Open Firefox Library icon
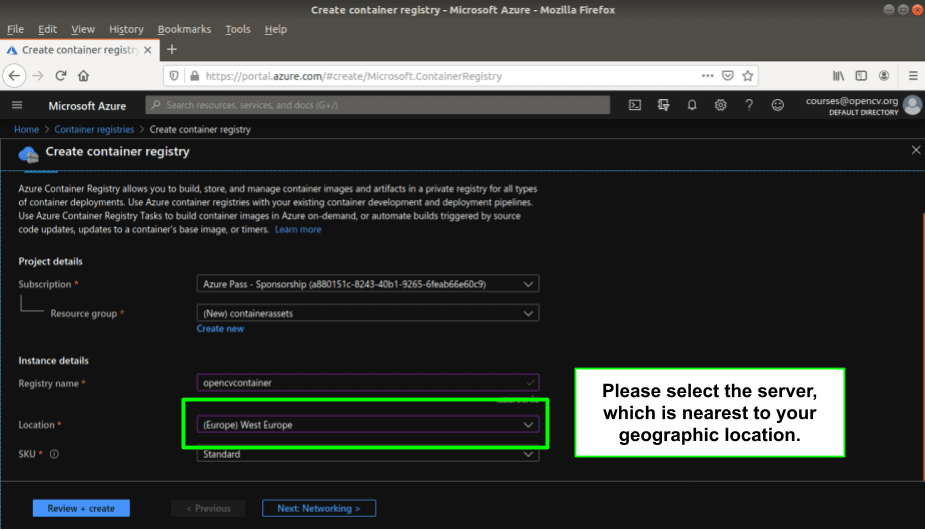This screenshot has width=925, height=530. pyautogui.click(x=838, y=76)
